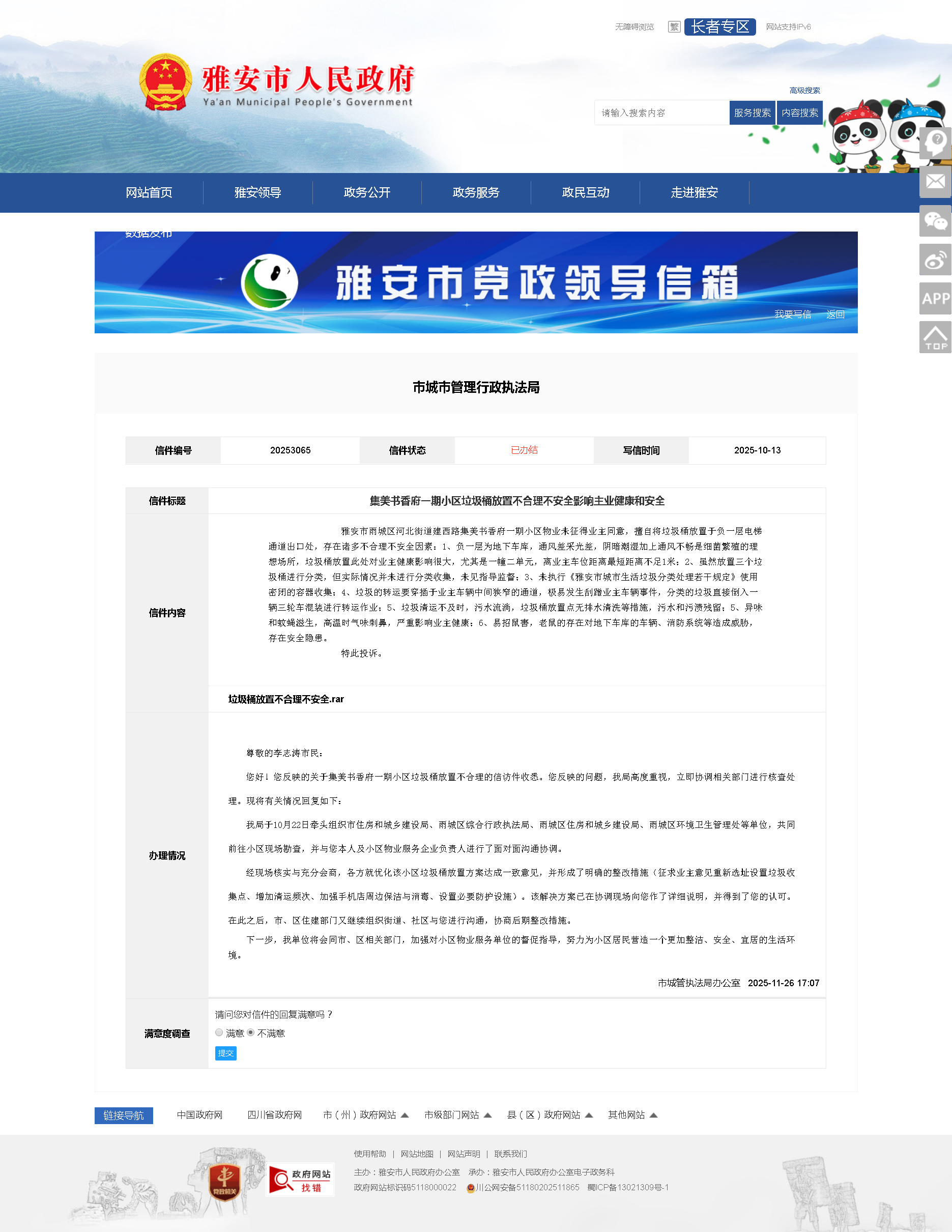Select the 不满意 radio button
This screenshot has width=952, height=1232.
250,1033
